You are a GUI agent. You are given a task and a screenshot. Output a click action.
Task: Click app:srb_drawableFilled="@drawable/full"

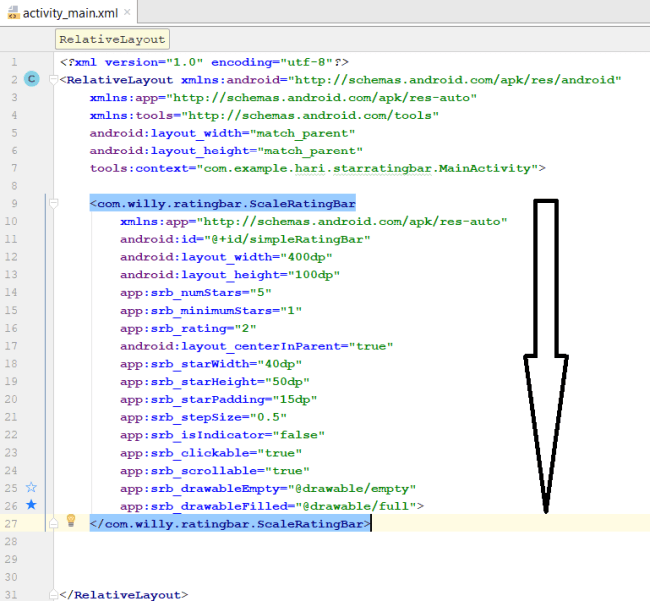click(270, 506)
